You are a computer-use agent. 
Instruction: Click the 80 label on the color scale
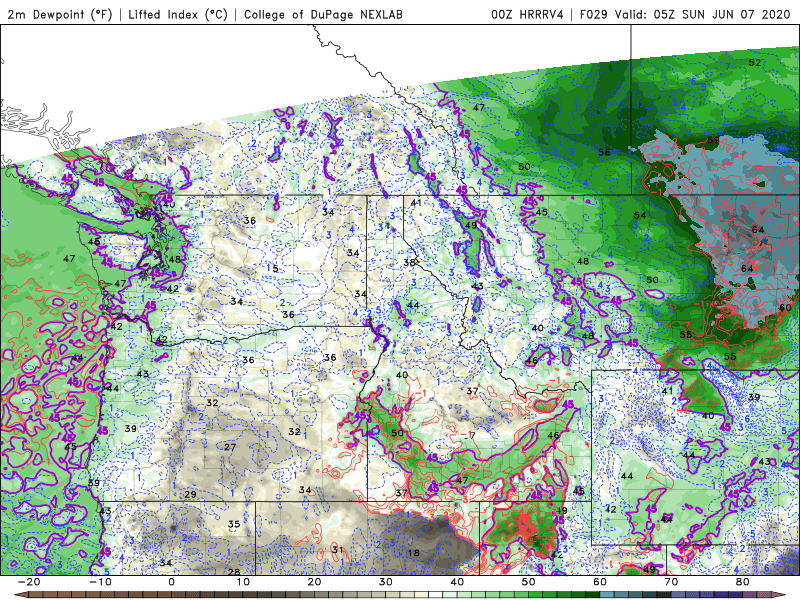click(743, 582)
